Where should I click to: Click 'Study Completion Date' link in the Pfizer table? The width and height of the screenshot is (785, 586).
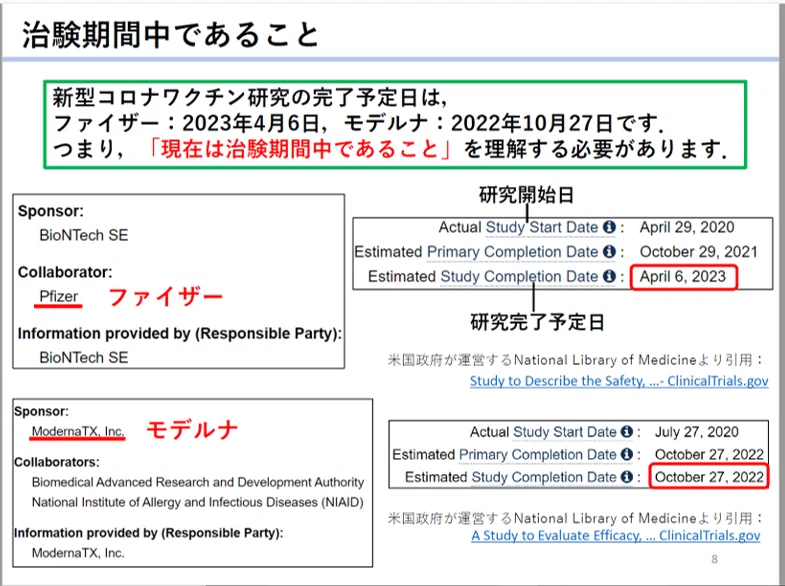click(x=519, y=276)
